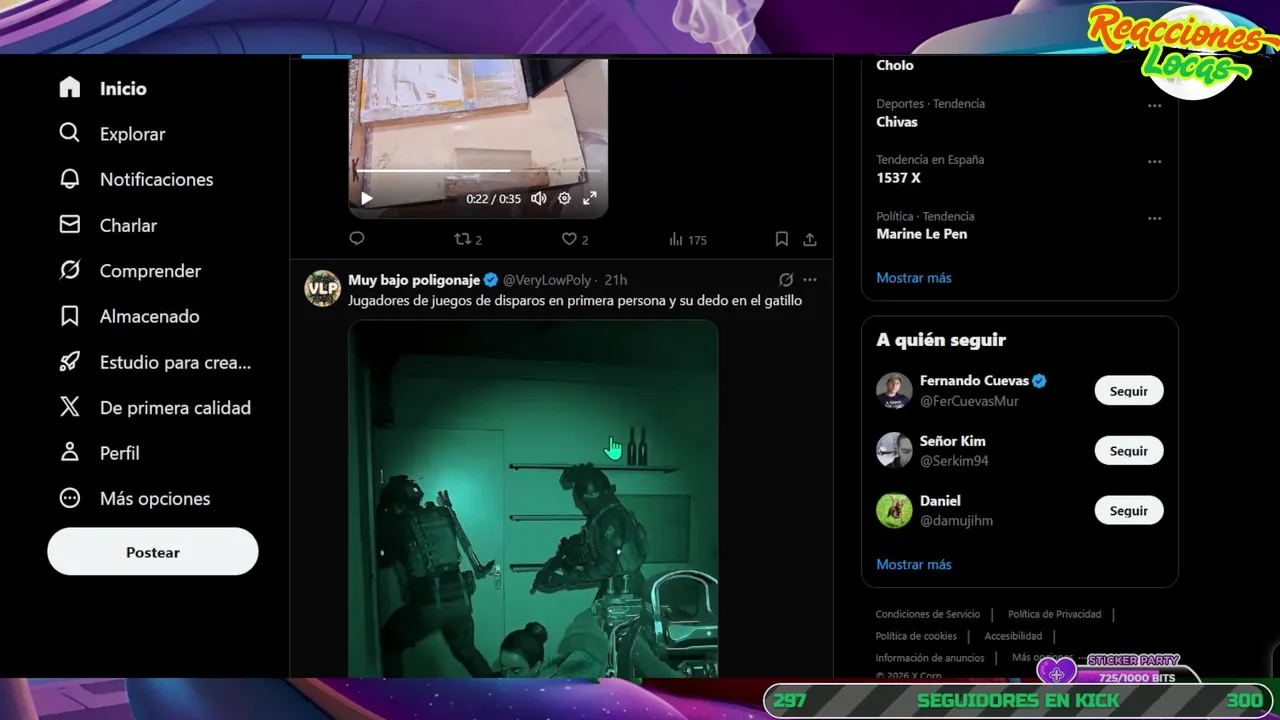Click the Estudio para creadores rocket icon

(x=69, y=362)
